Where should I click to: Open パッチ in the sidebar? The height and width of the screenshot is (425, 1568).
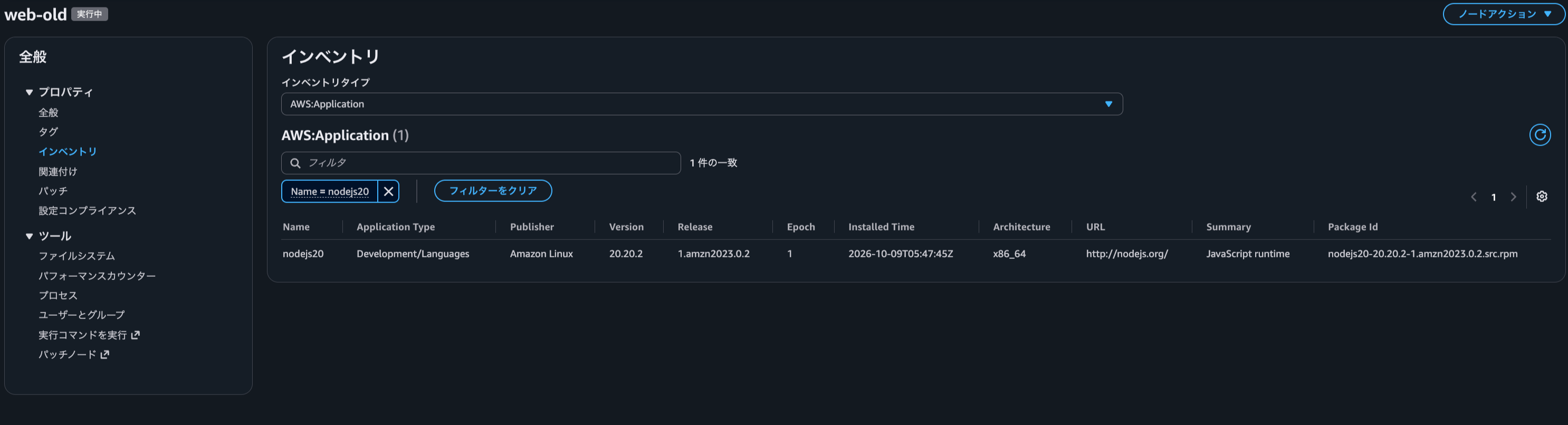(53, 191)
